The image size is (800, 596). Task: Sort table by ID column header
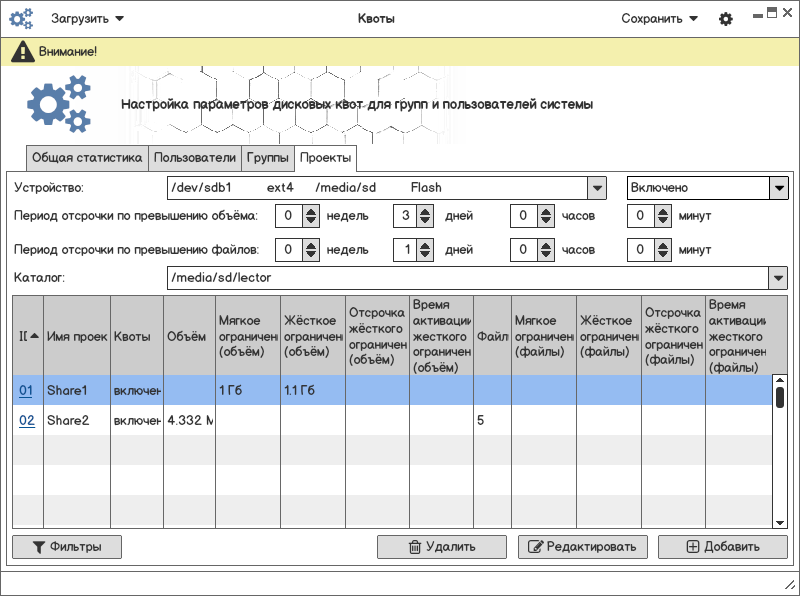tap(28, 336)
